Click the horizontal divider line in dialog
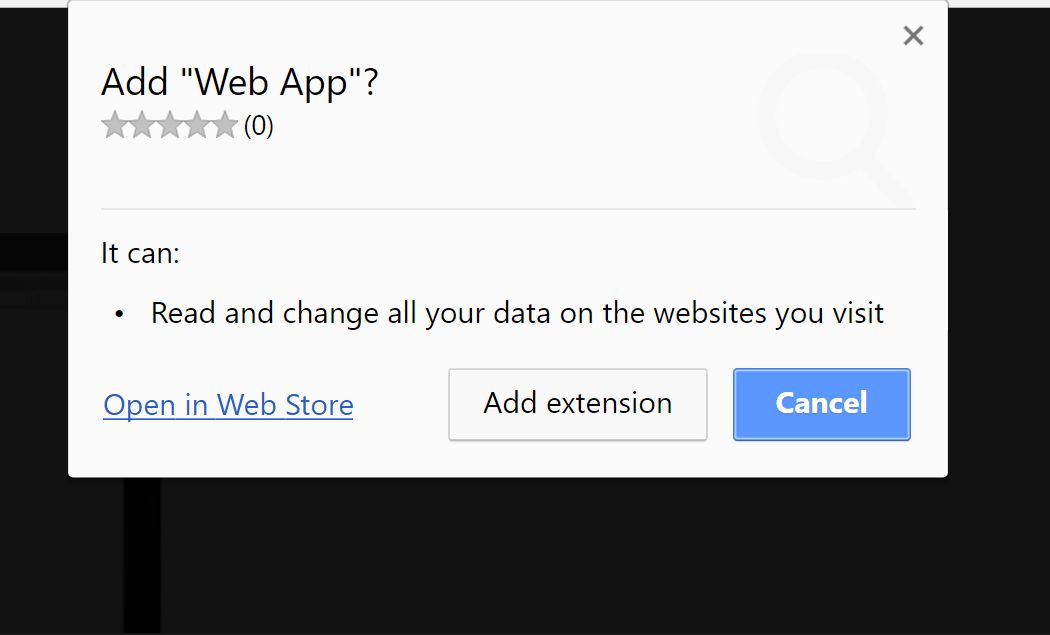The width and height of the screenshot is (1050, 635). [508, 209]
